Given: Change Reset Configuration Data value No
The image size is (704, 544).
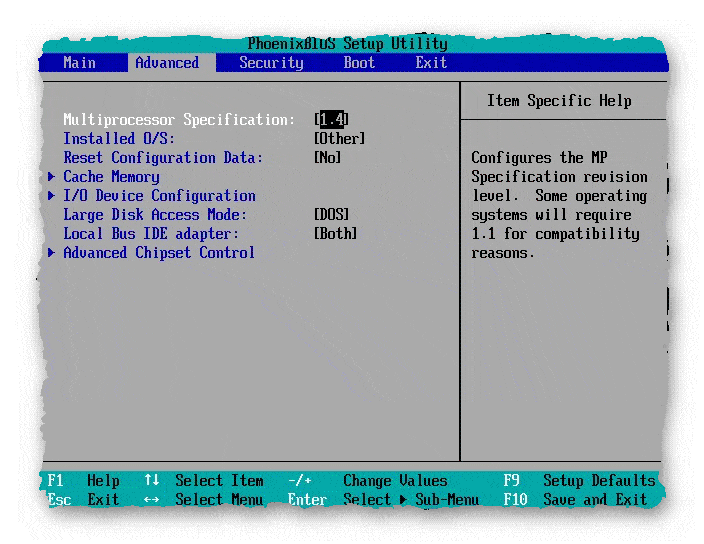Looking at the screenshot, I should tap(327, 157).
